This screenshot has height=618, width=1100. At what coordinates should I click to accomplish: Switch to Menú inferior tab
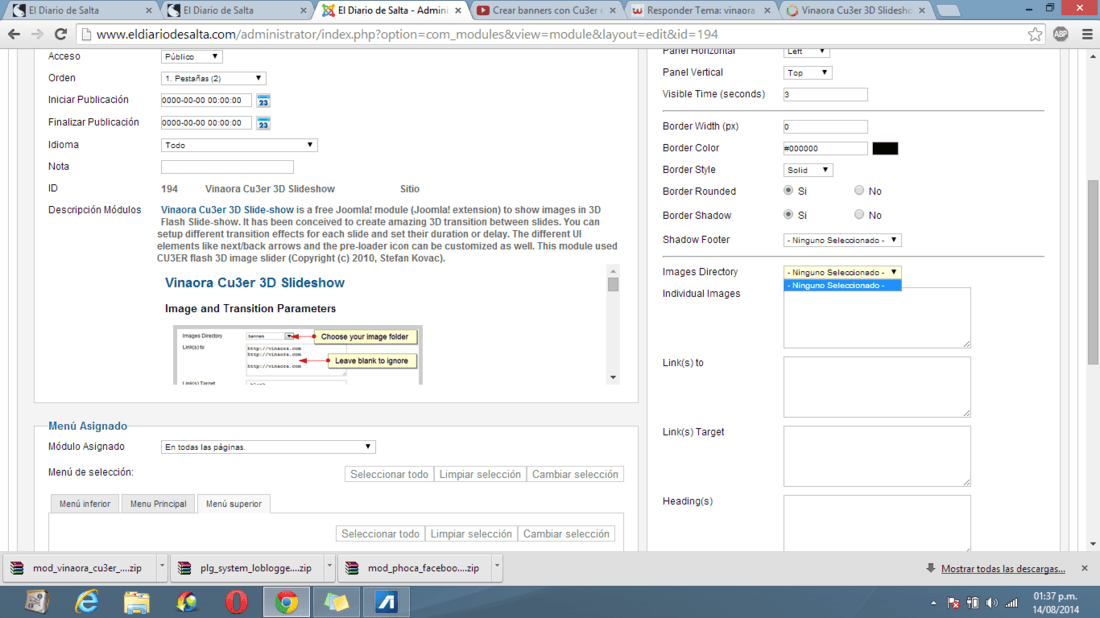[x=85, y=504]
